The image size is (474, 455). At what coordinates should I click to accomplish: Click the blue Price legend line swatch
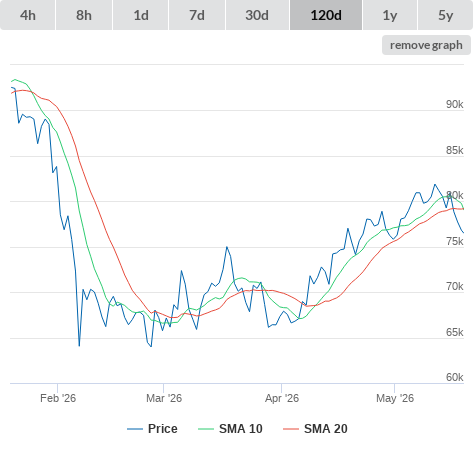point(135,429)
